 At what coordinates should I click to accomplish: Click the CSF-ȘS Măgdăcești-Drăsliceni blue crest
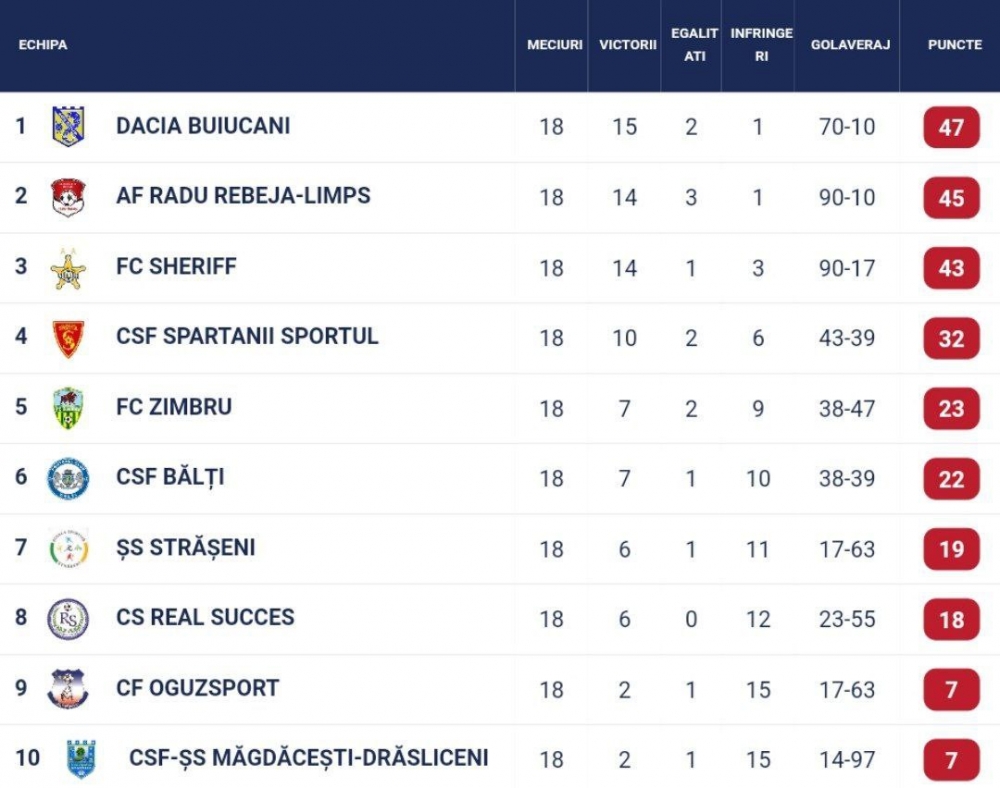(81, 759)
